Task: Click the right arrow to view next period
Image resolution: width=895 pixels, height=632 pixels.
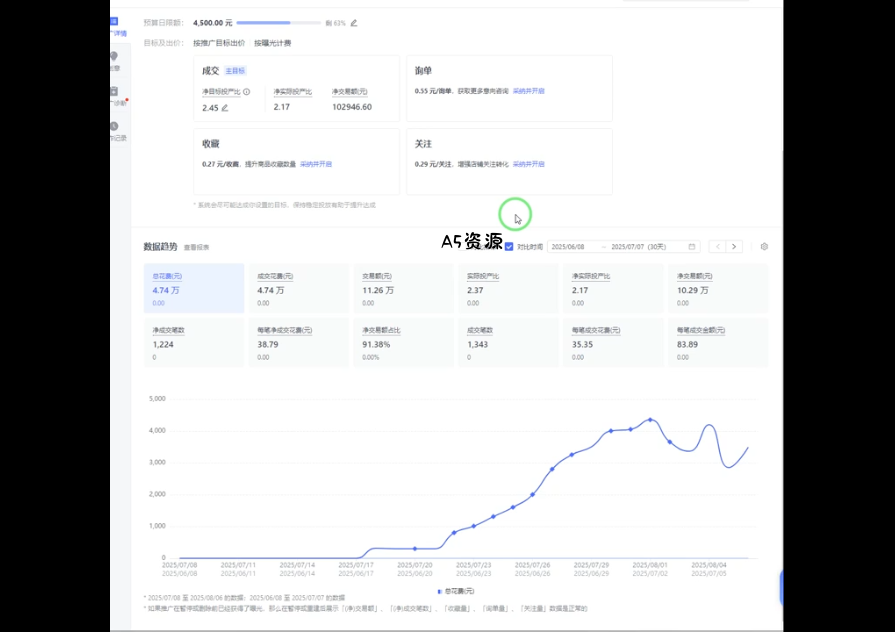Action: 735,246
